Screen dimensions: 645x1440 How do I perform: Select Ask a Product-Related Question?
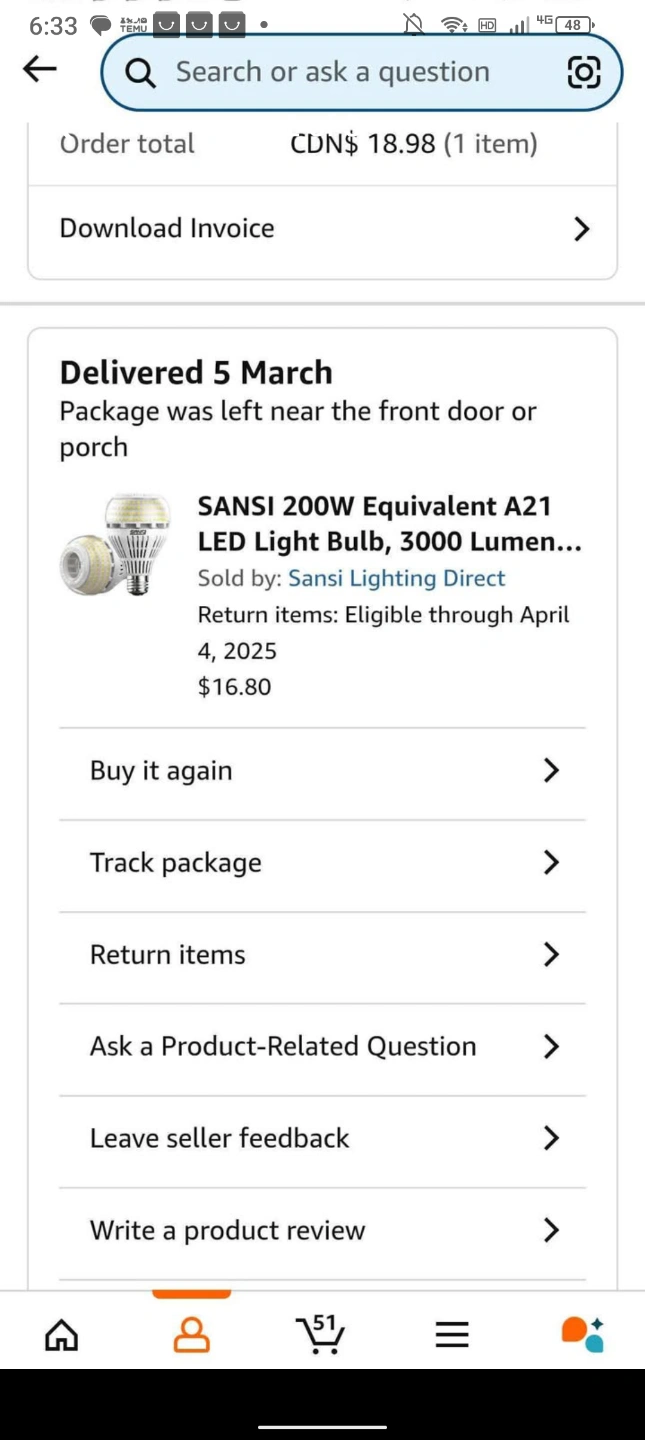coord(283,1047)
